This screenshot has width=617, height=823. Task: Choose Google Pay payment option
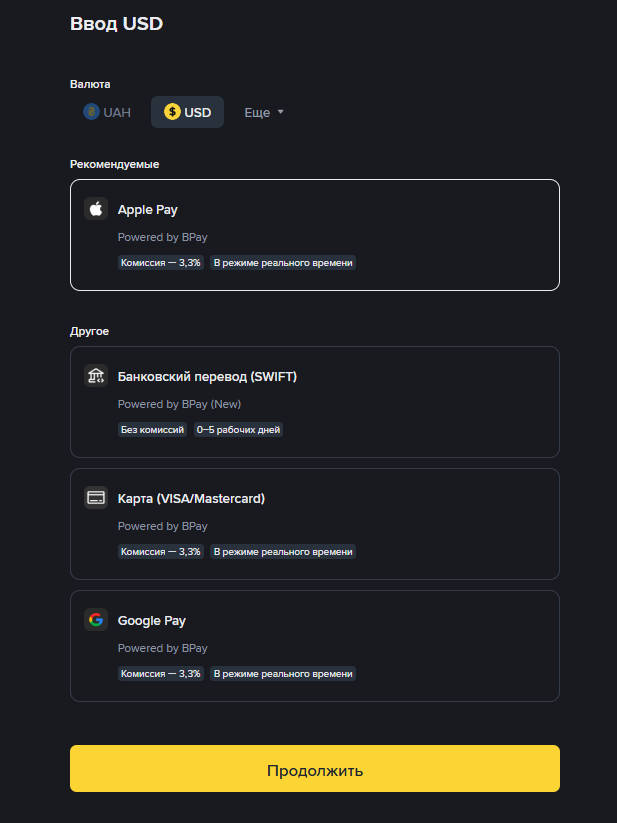click(x=315, y=646)
